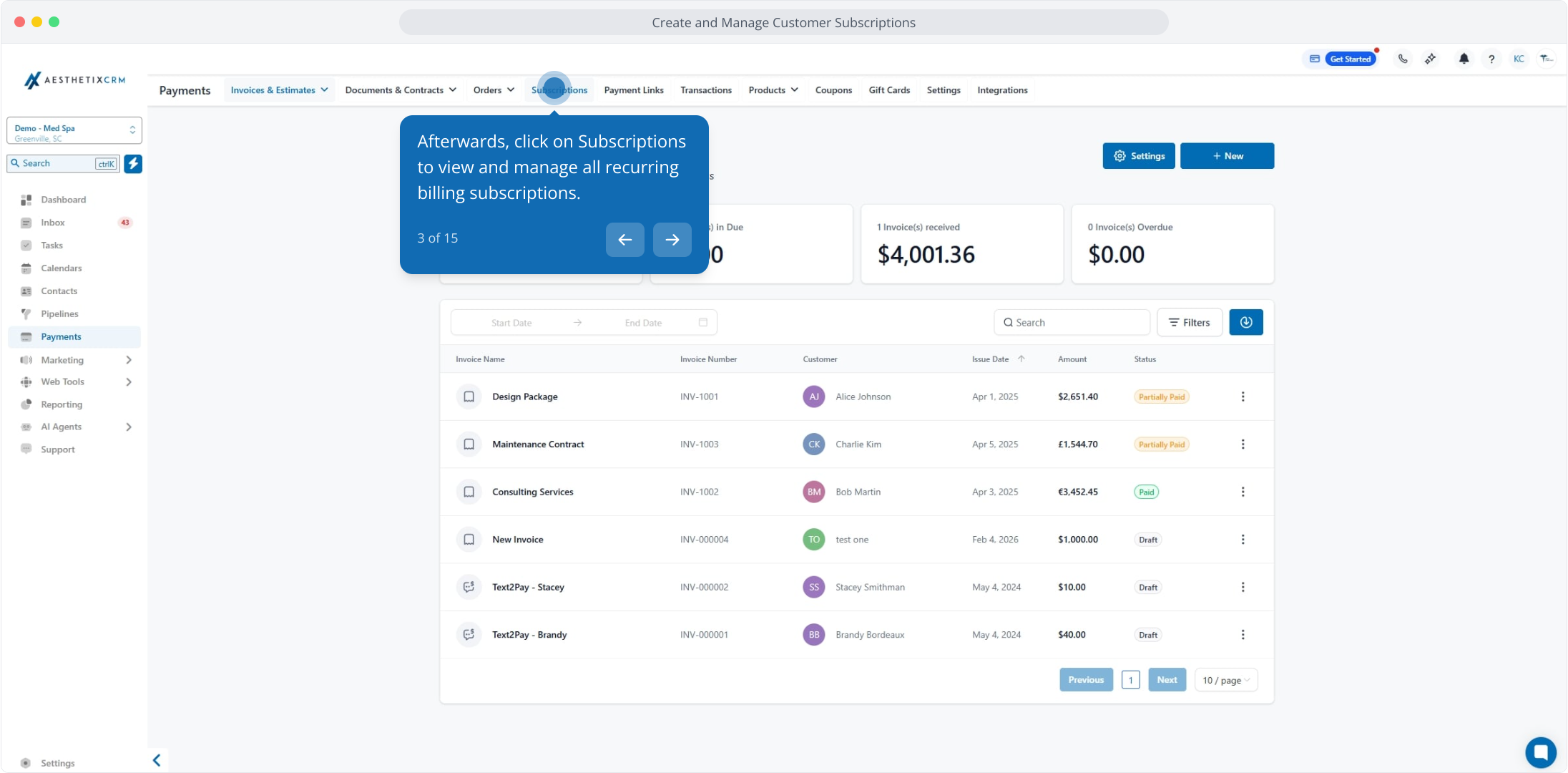Expand the Marketing sidebar submenu
The width and height of the screenshot is (1568, 773).
129,360
